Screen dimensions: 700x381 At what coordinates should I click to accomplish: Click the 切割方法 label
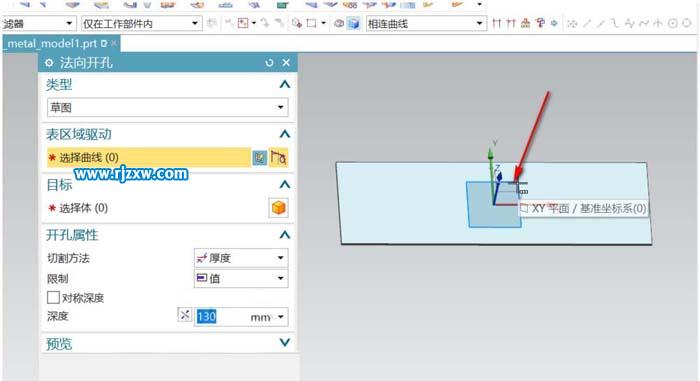point(68,258)
